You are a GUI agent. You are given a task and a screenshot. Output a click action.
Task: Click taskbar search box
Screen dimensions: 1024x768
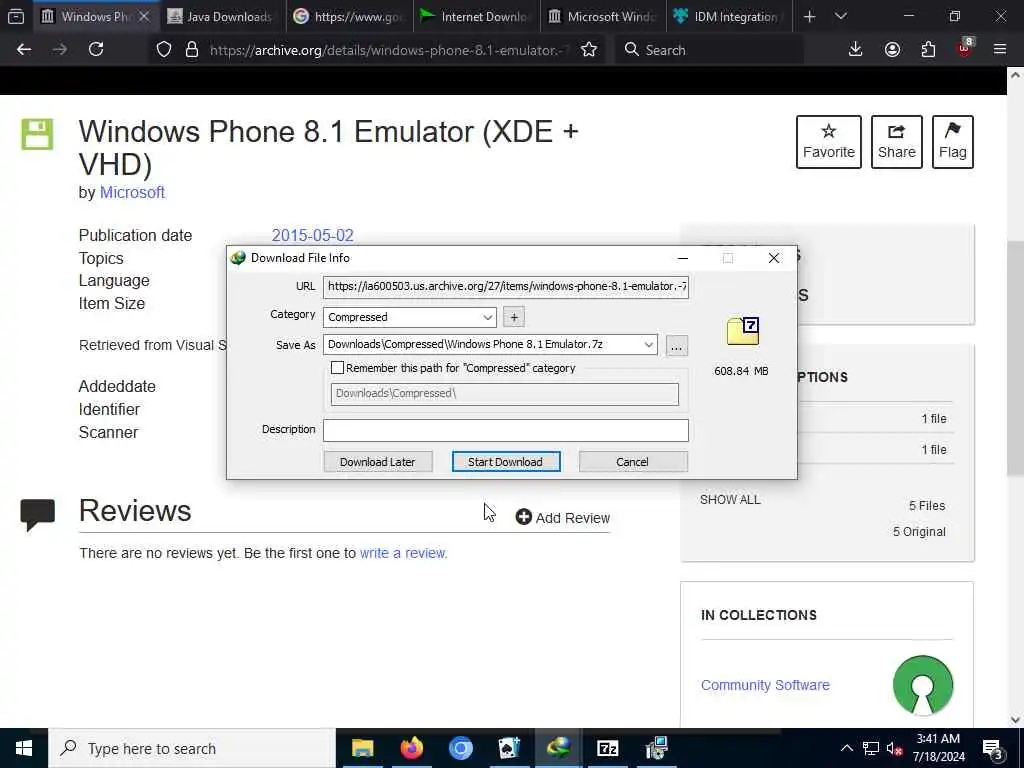[191, 748]
